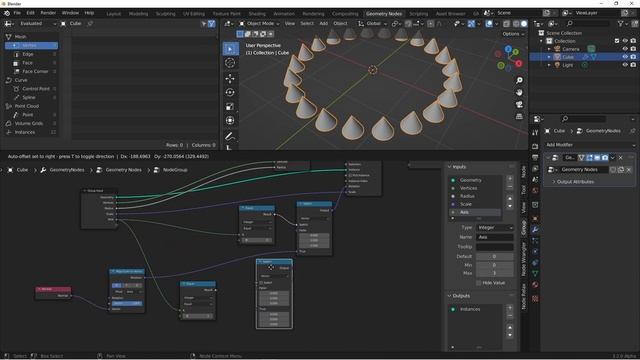Screen dimensions: 640x360
Task: Click the socket Name field containing Axis
Action: pos(495,237)
